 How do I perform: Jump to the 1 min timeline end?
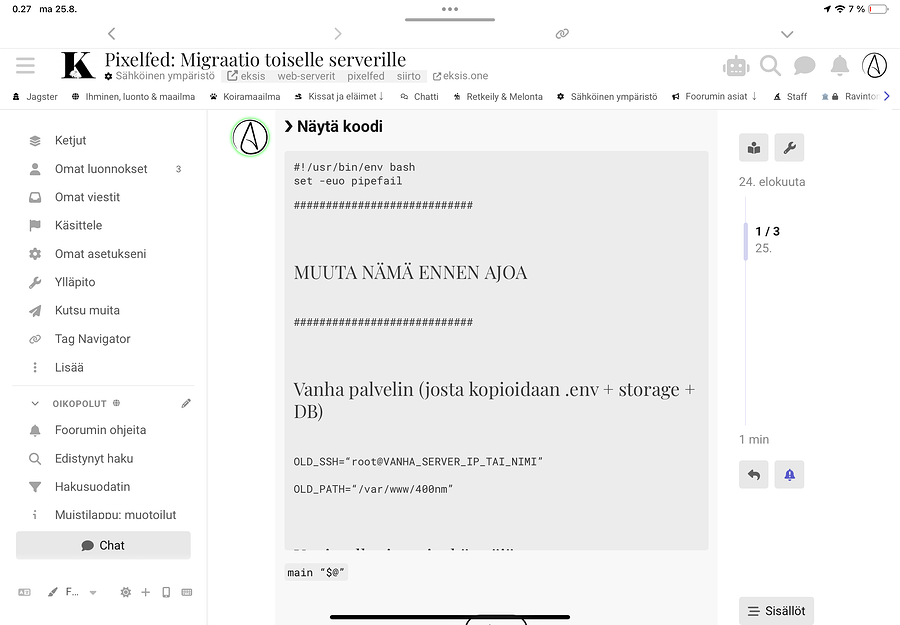754,440
